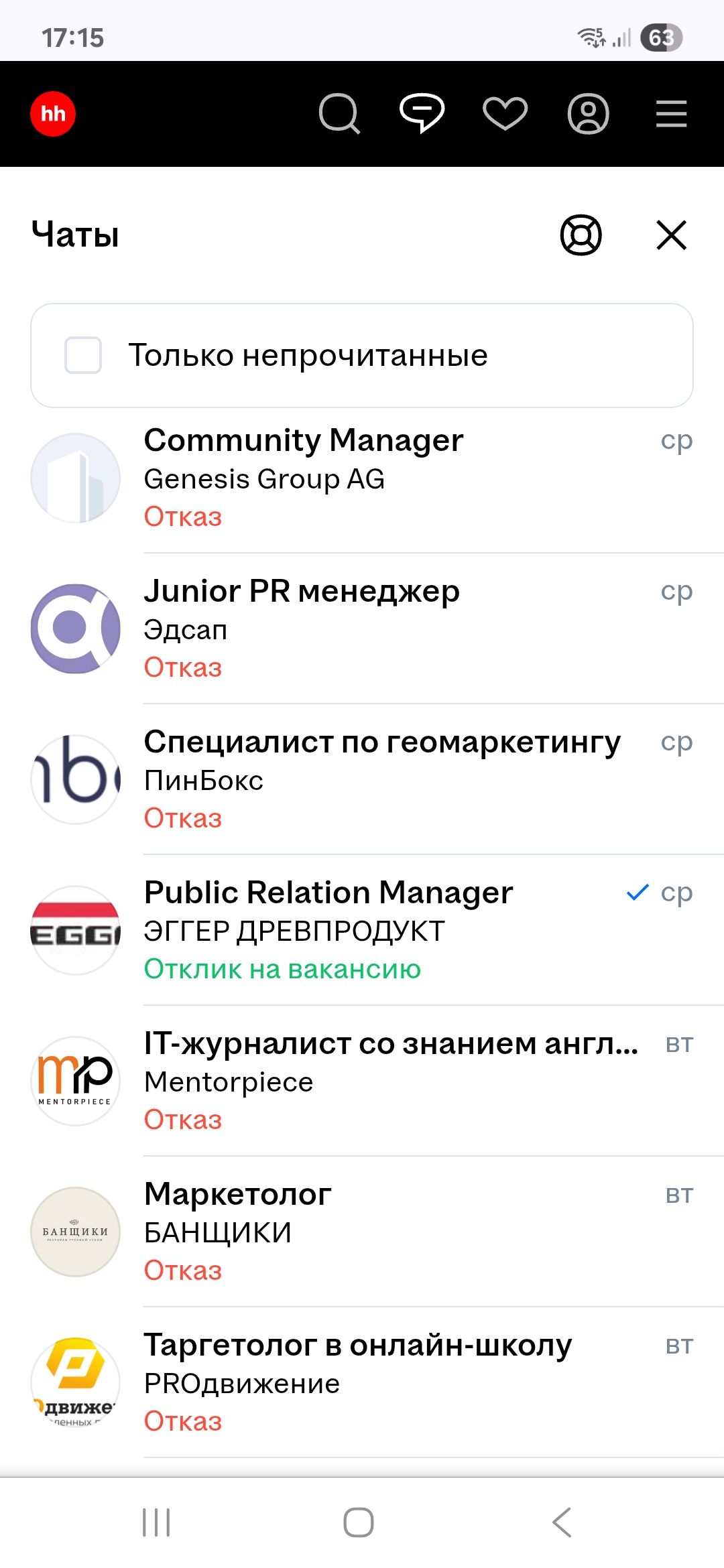Screen dimensions: 724x1568
Task: Open the hamburger menu
Action: (671, 114)
